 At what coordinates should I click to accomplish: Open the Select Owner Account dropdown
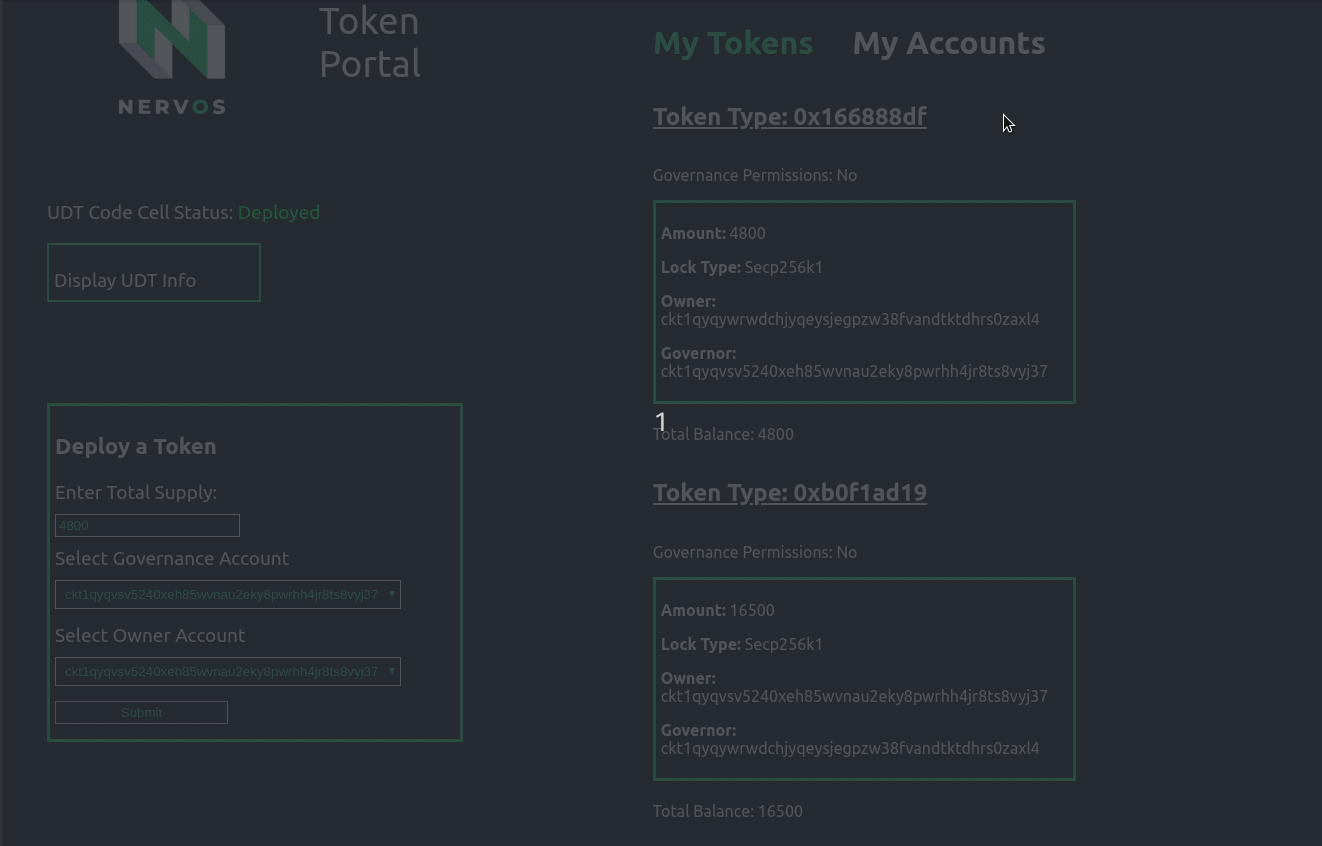pyautogui.click(x=228, y=671)
